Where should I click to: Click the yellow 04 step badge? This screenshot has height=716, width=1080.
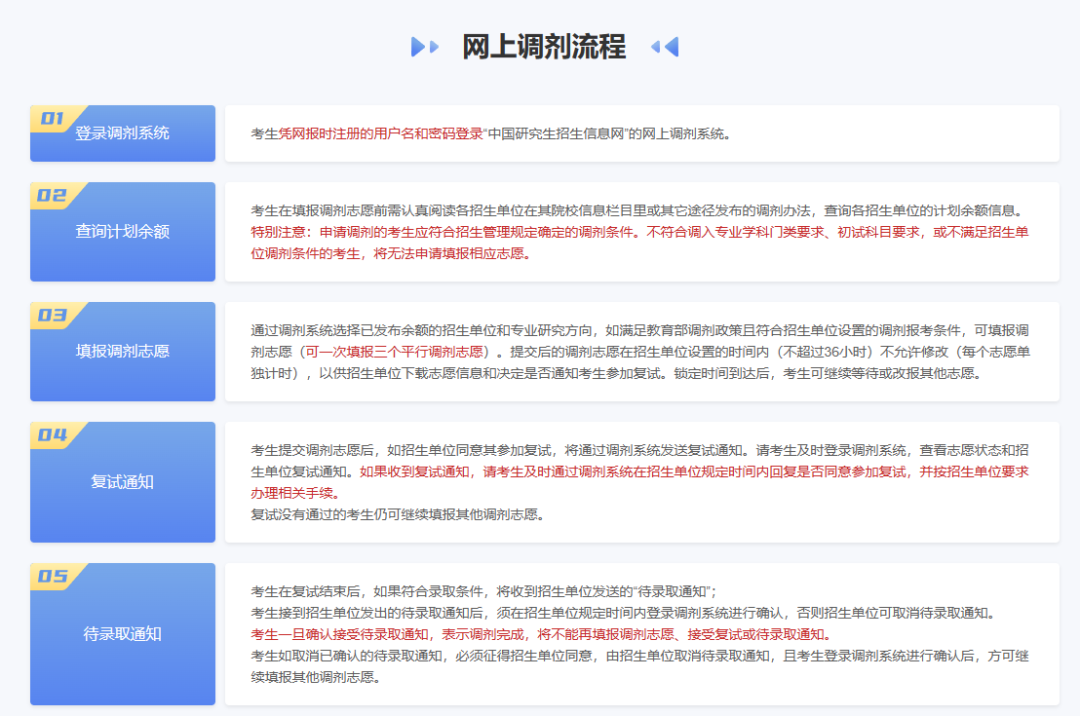pos(53,435)
